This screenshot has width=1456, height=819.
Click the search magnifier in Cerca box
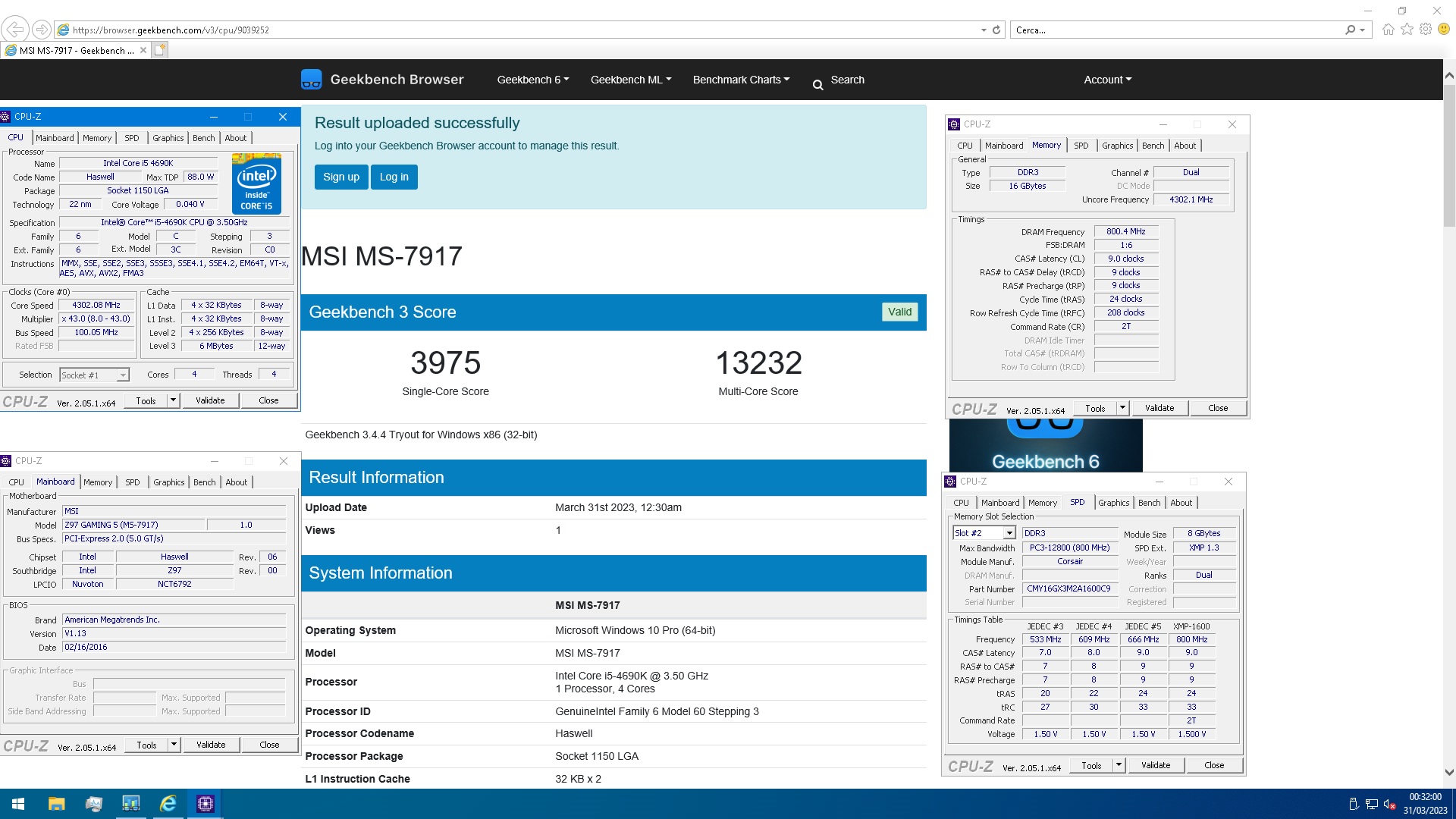(x=1351, y=30)
